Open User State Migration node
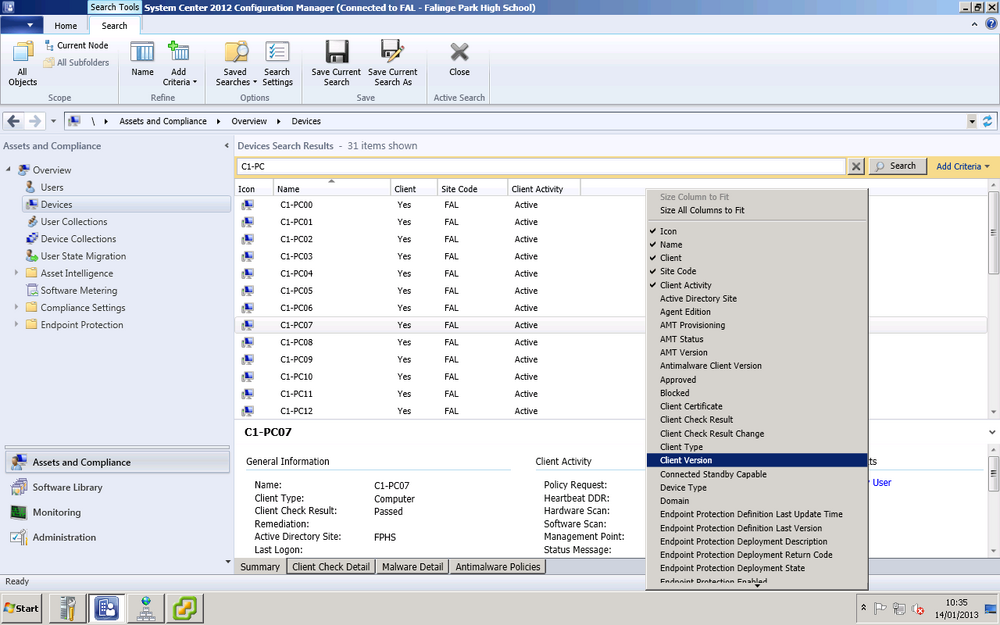 pyautogui.click(x=83, y=256)
